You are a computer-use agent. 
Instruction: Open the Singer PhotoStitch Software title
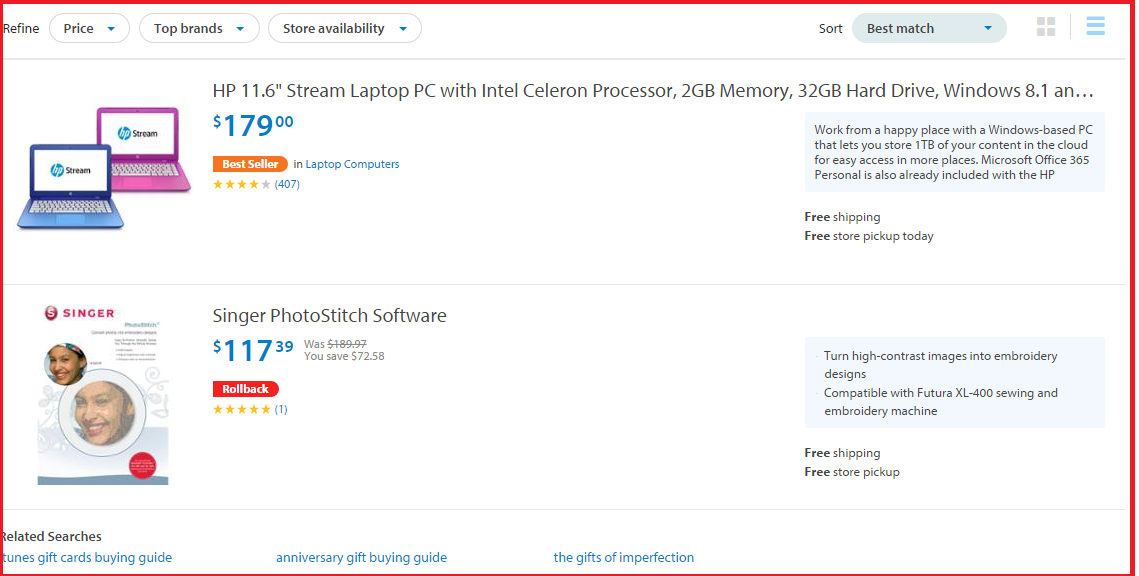[330, 316]
